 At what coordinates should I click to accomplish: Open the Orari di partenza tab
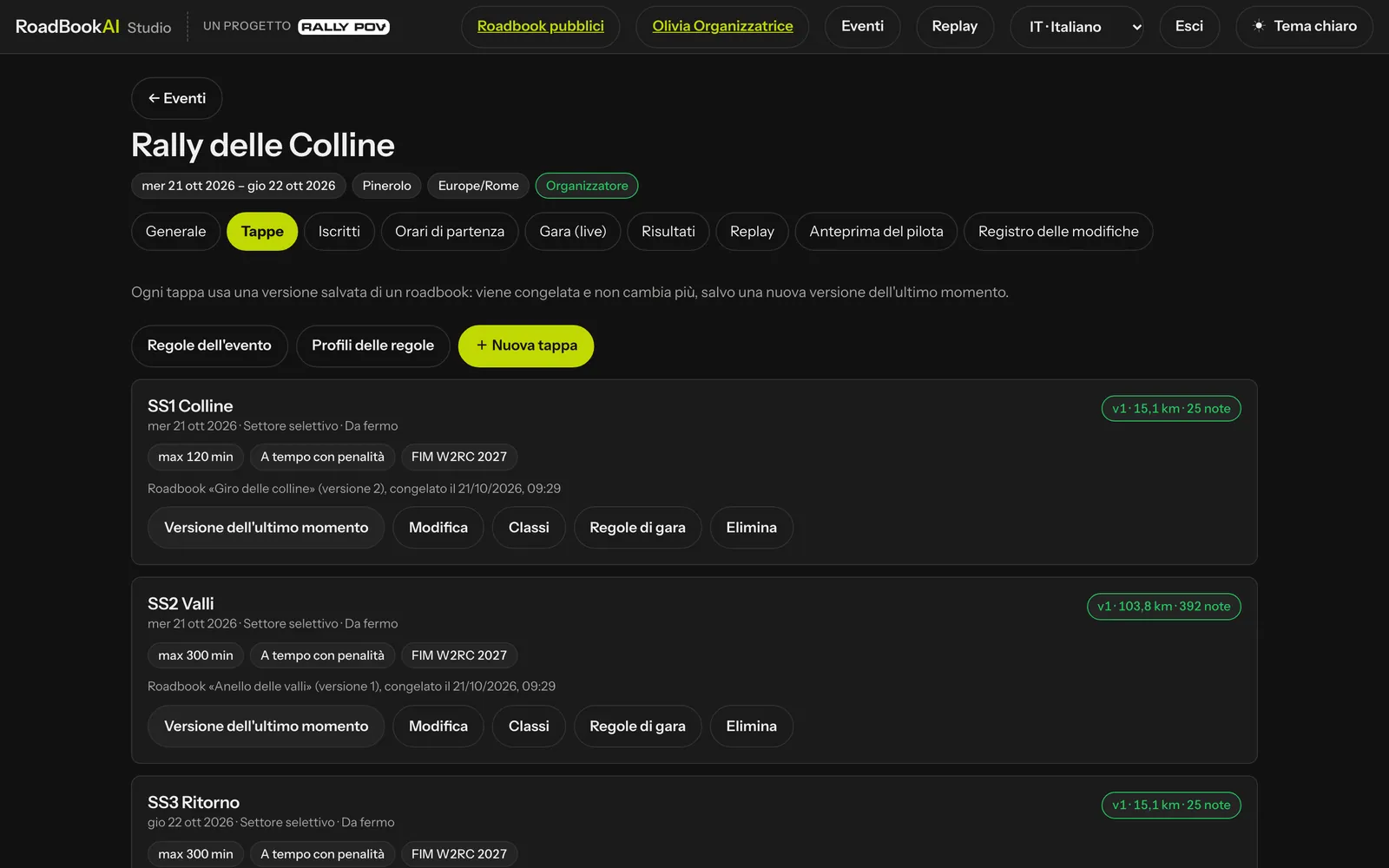point(450,232)
